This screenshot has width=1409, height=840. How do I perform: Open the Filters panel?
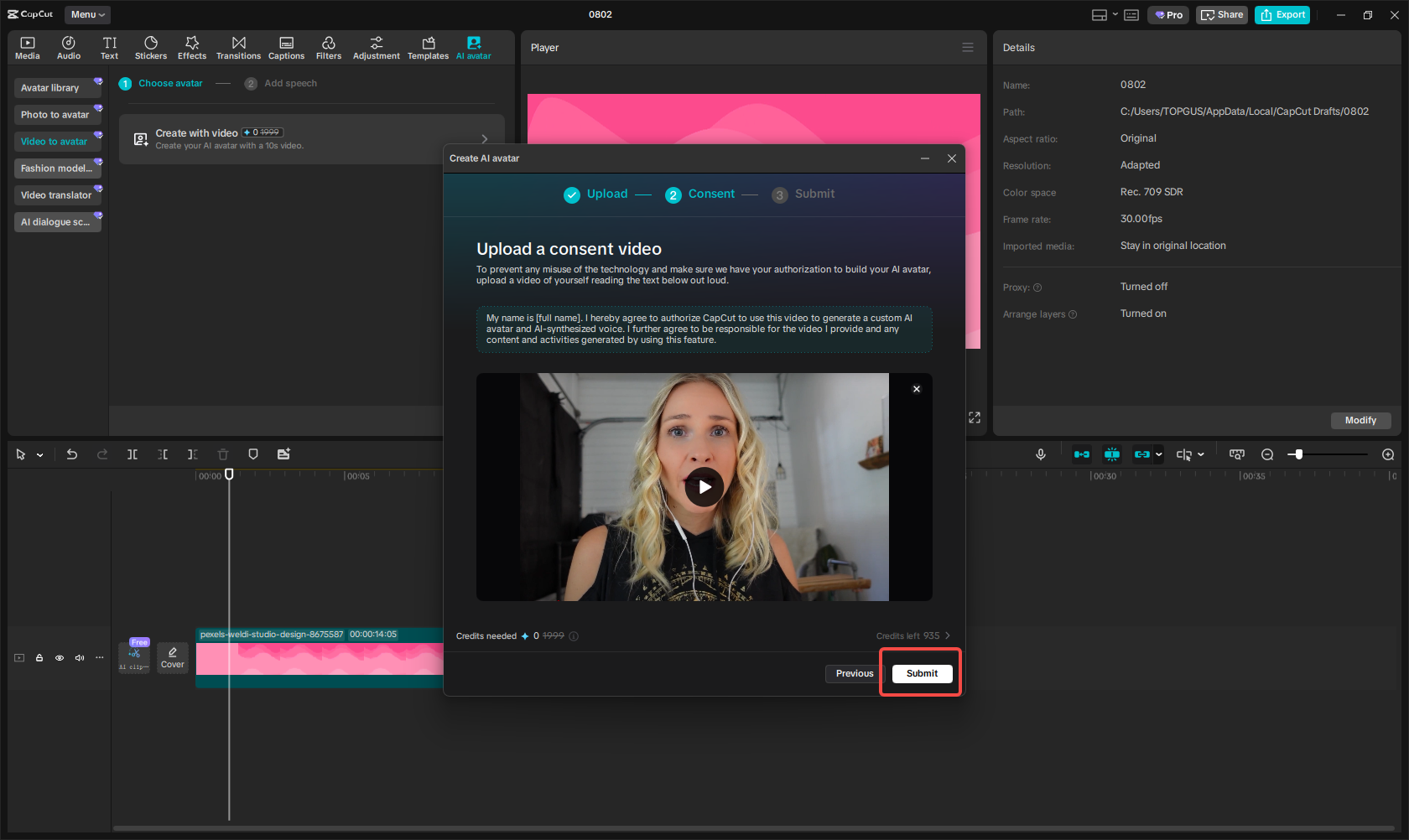point(328,47)
